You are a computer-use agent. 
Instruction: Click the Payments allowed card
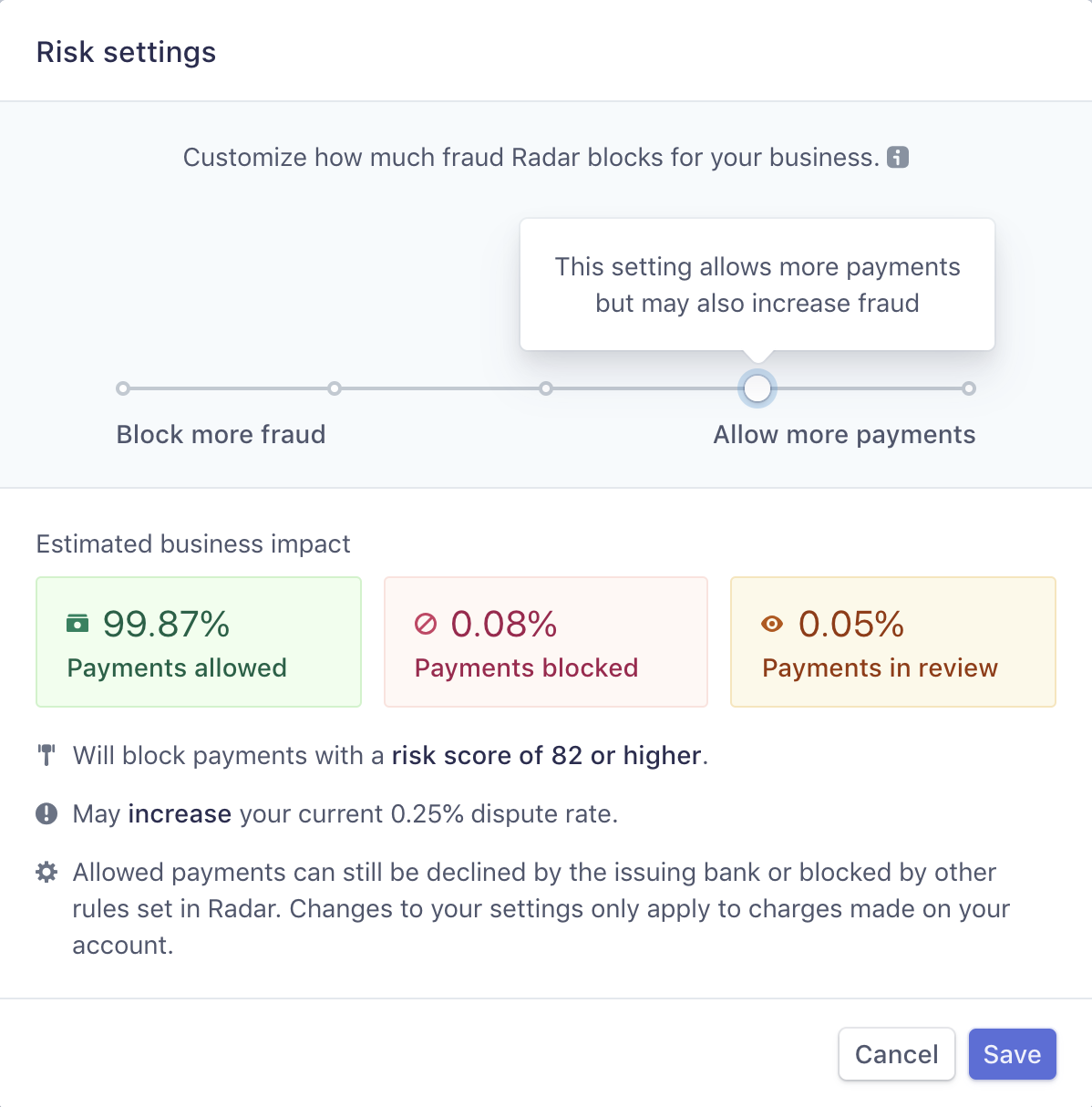coord(199,642)
